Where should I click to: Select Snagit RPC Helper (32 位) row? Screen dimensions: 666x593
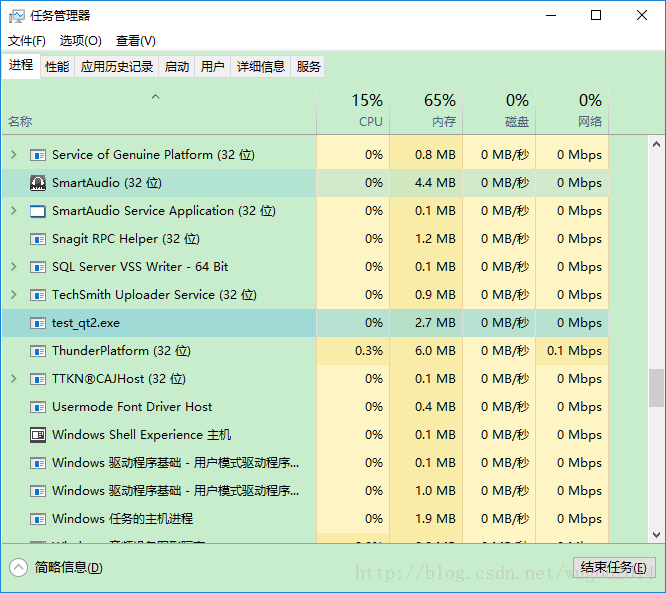pos(305,239)
